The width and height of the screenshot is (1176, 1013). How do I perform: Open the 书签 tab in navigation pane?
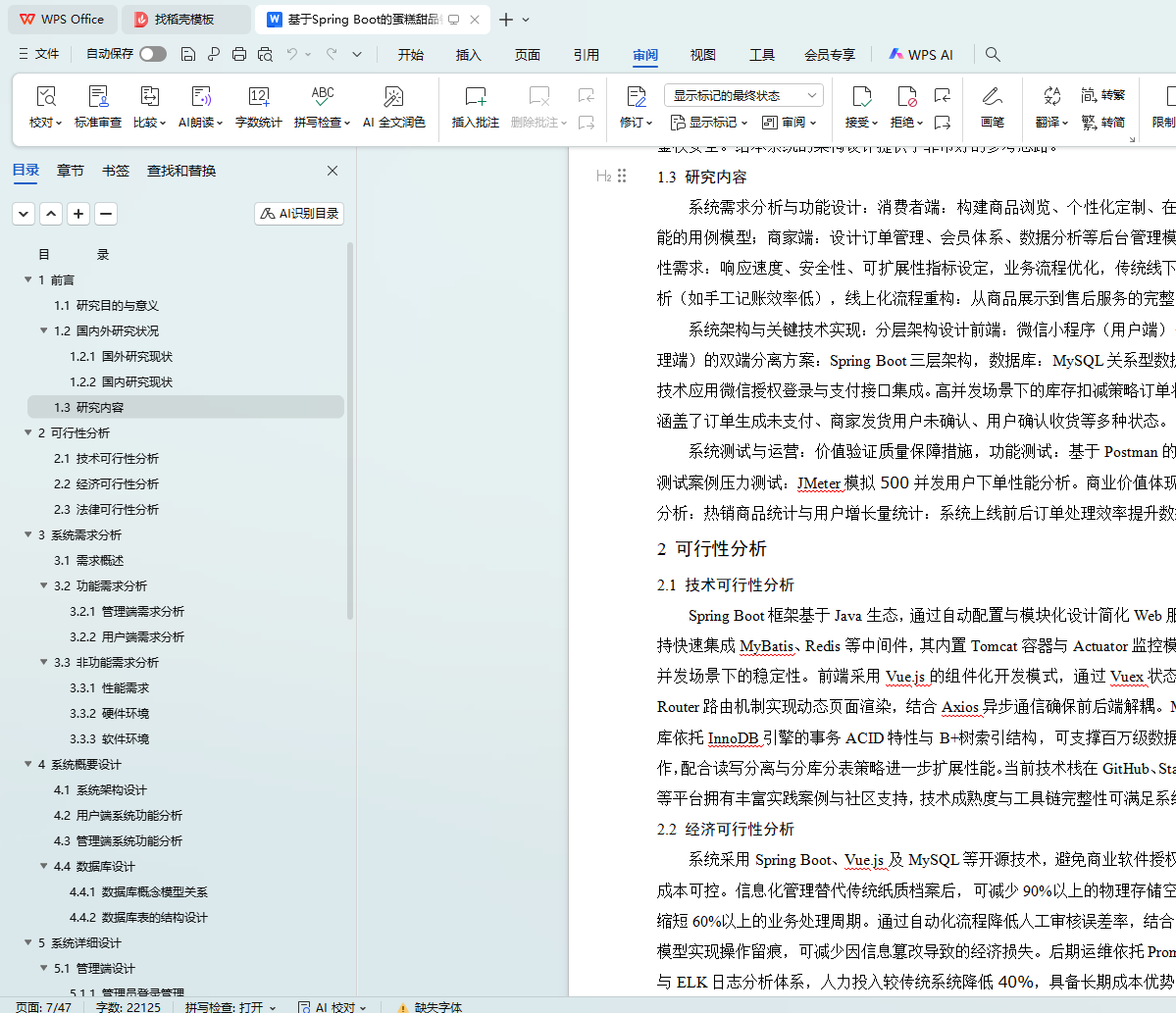pyautogui.click(x=116, y=171)
